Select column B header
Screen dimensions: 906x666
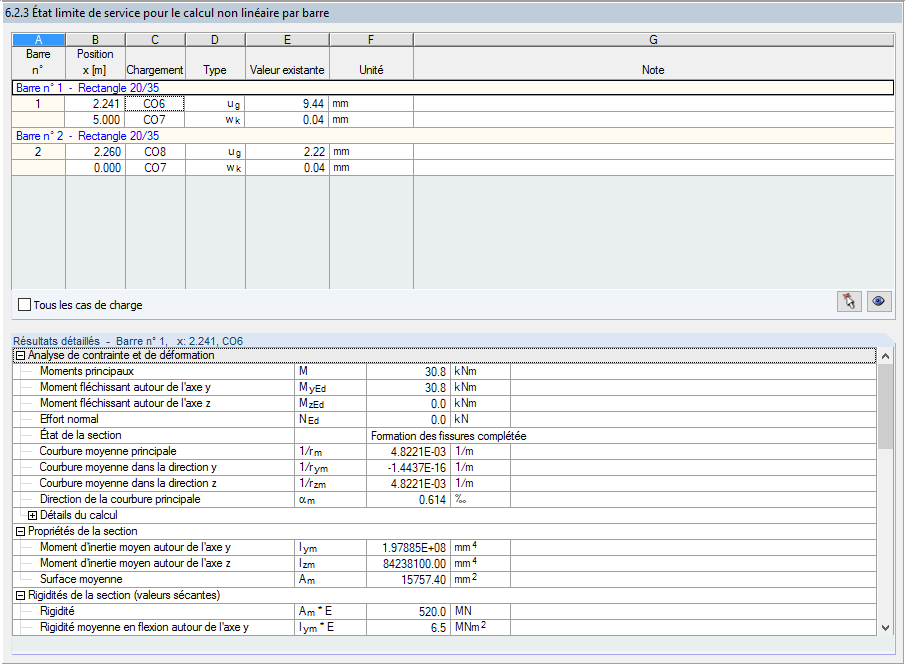95,40
